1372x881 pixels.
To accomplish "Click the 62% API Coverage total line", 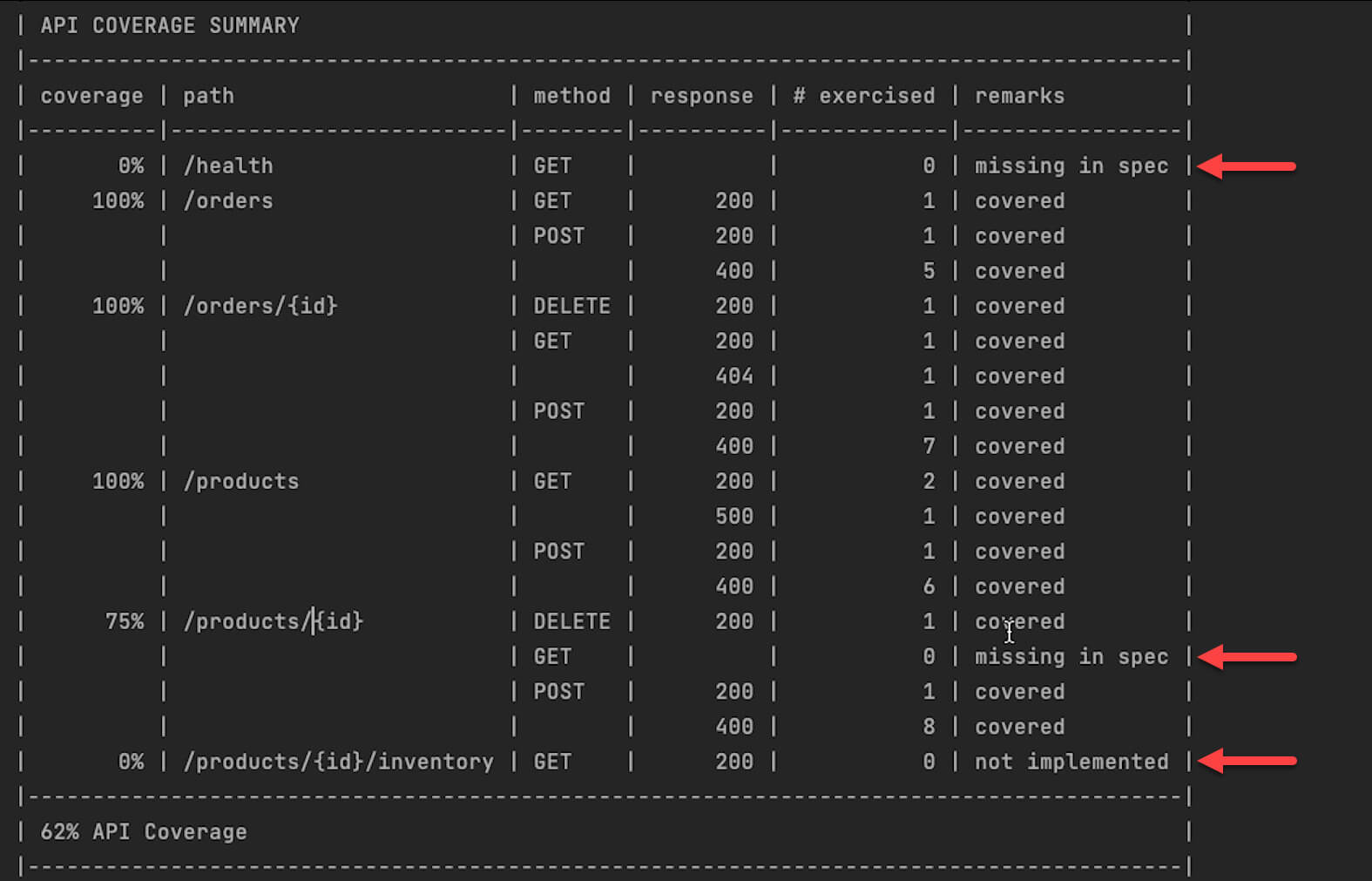I will (144, 832).
